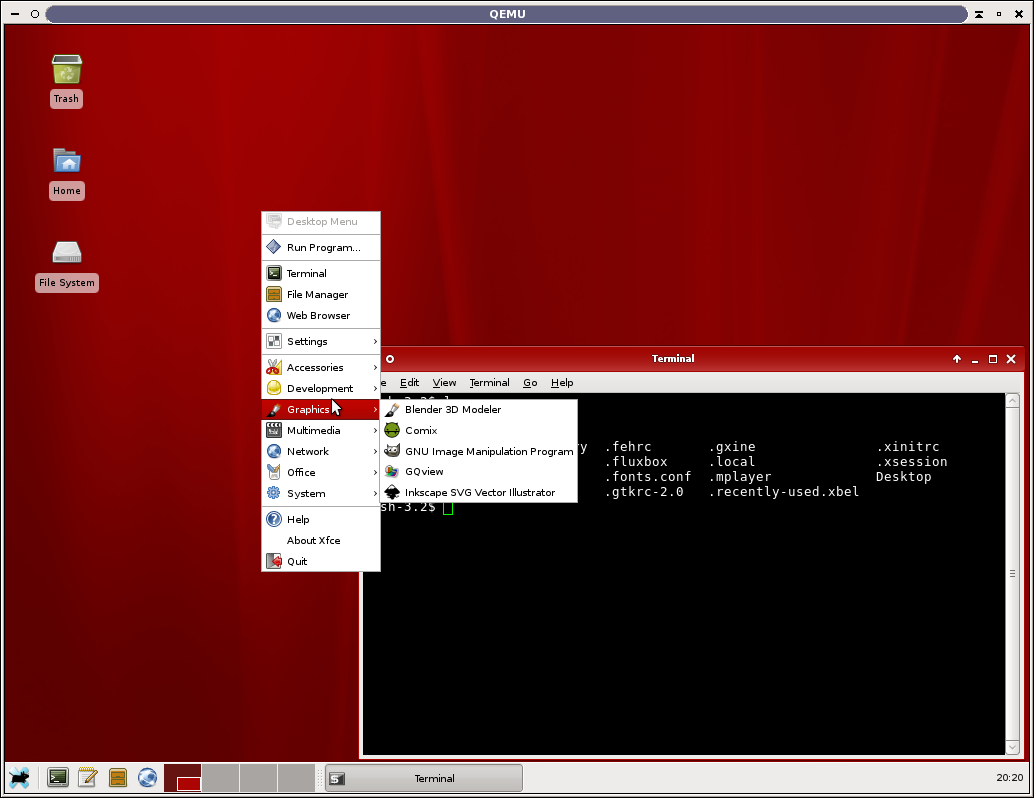Open the File System desktop icon
The height and width of the screenshot is (798, 1034).
click(x=67, y=252)
